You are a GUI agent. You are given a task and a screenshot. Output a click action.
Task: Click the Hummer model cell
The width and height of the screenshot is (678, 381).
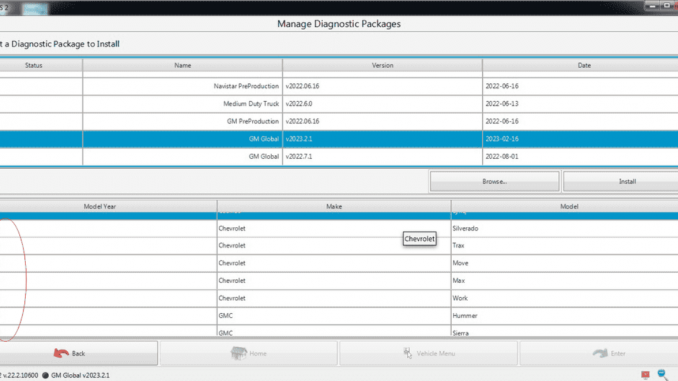point(565,316)
